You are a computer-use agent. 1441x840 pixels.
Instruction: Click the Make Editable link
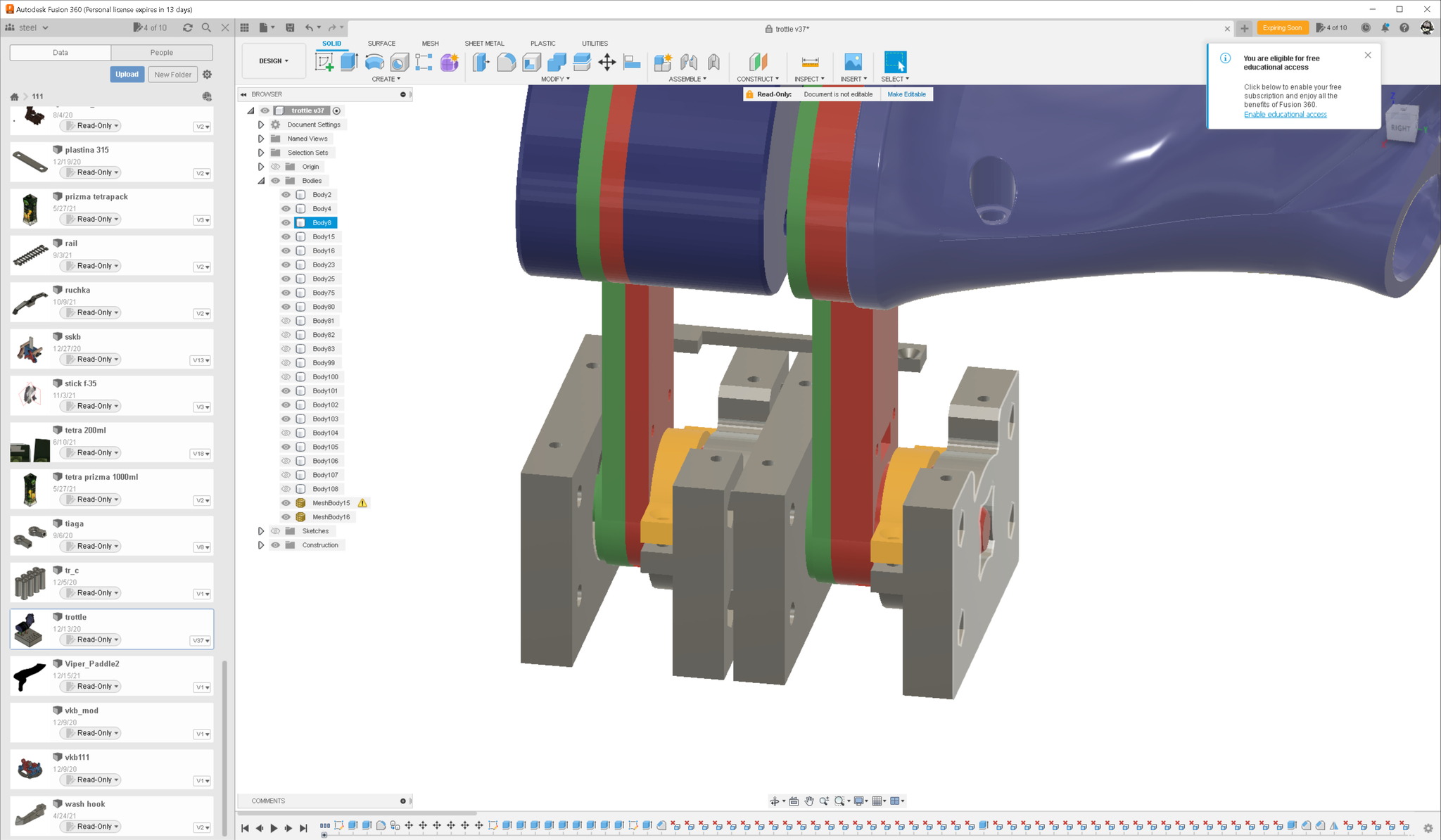[x=906, y=94]
